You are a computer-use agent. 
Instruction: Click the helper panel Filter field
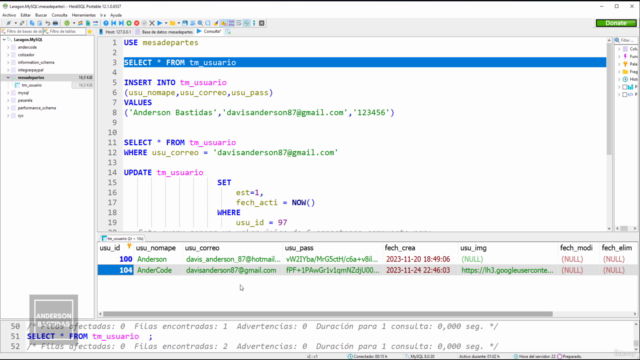626,40
